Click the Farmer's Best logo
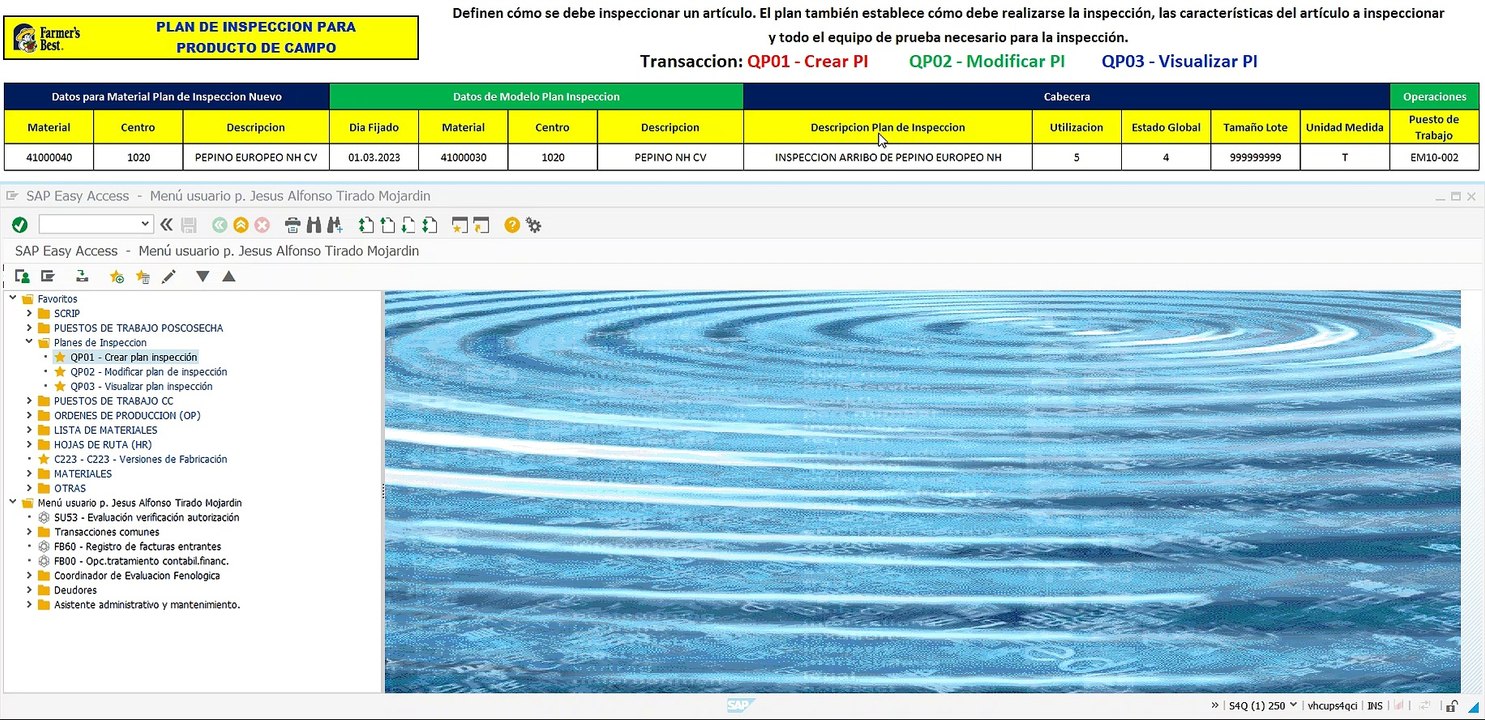1485x720 pixels. [47, 38]
